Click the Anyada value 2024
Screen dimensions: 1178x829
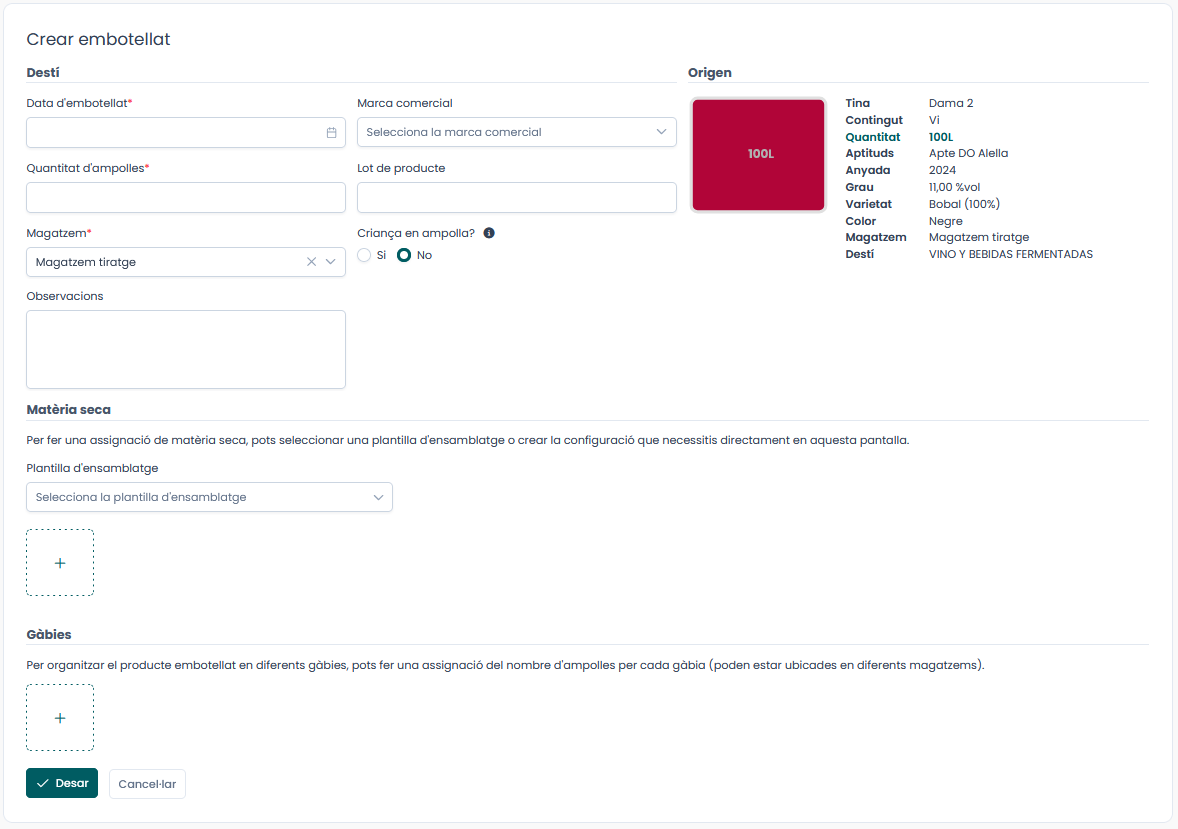click(x=942, y=170)
